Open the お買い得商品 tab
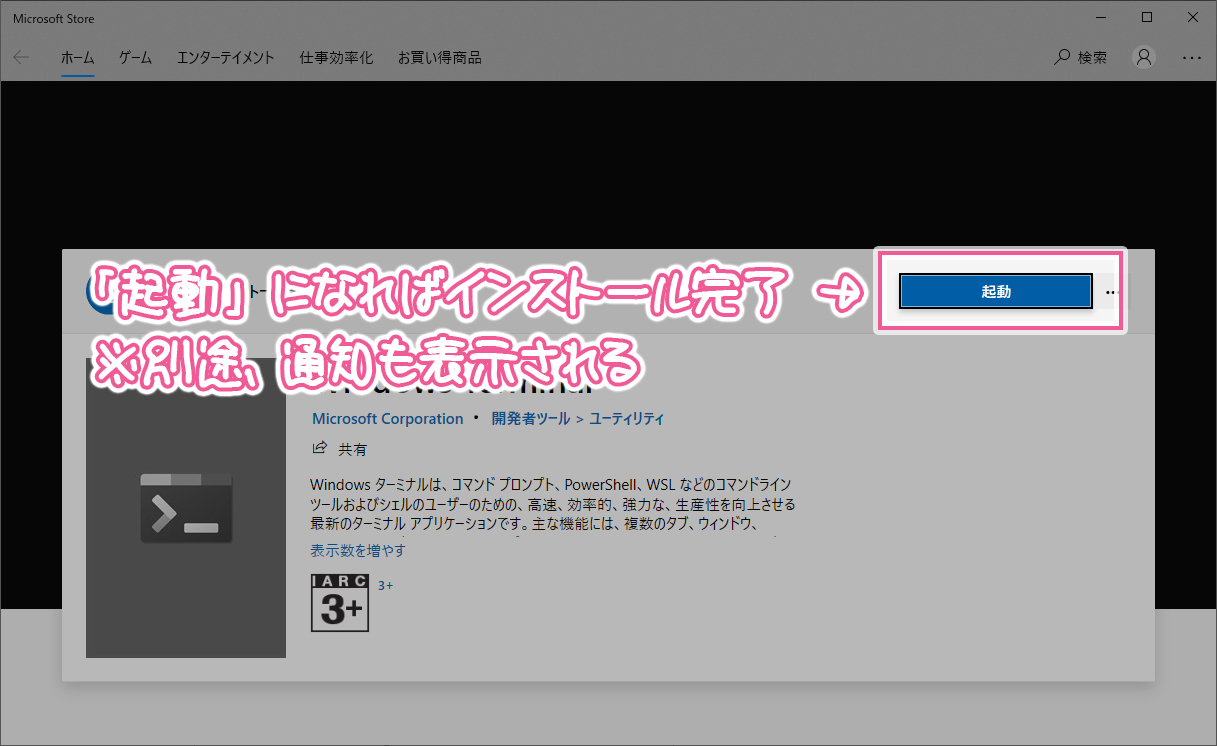 [x=439, y=58]
